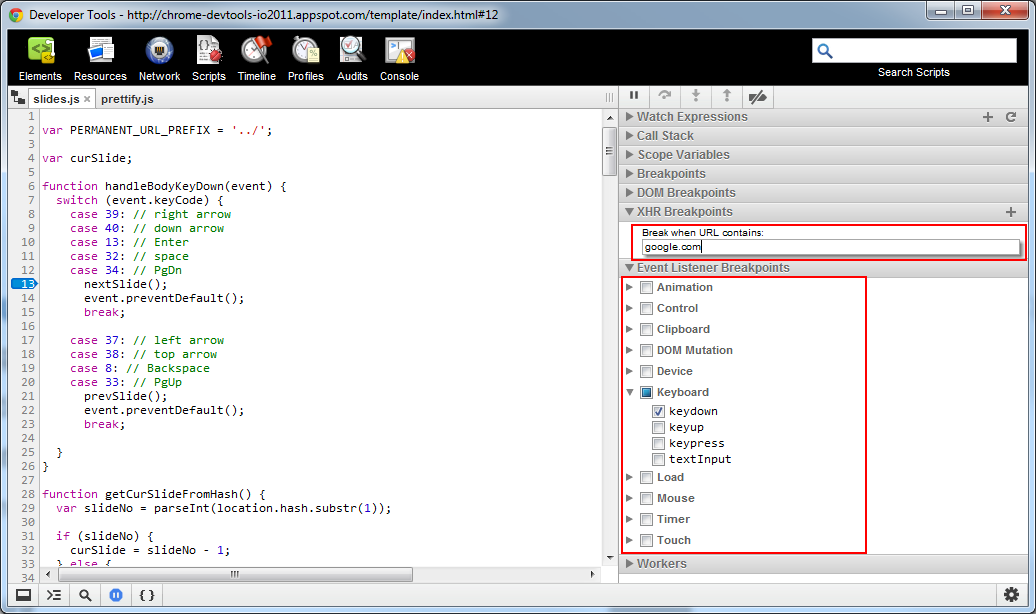
Task: Switch to the prettify.js tab
Action: click(x=127, y=99)
